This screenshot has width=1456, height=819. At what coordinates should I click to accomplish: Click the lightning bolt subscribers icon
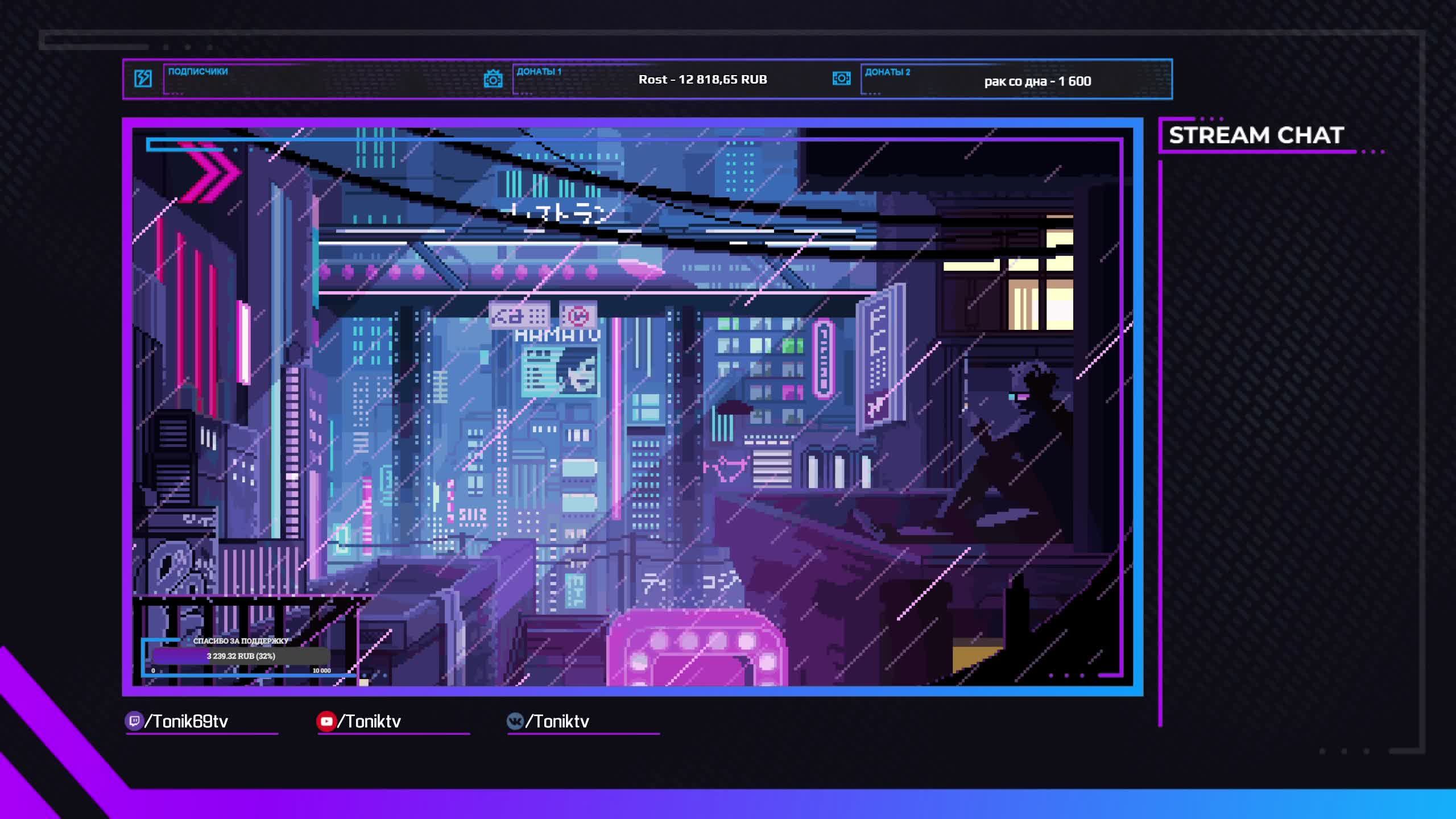143,78
